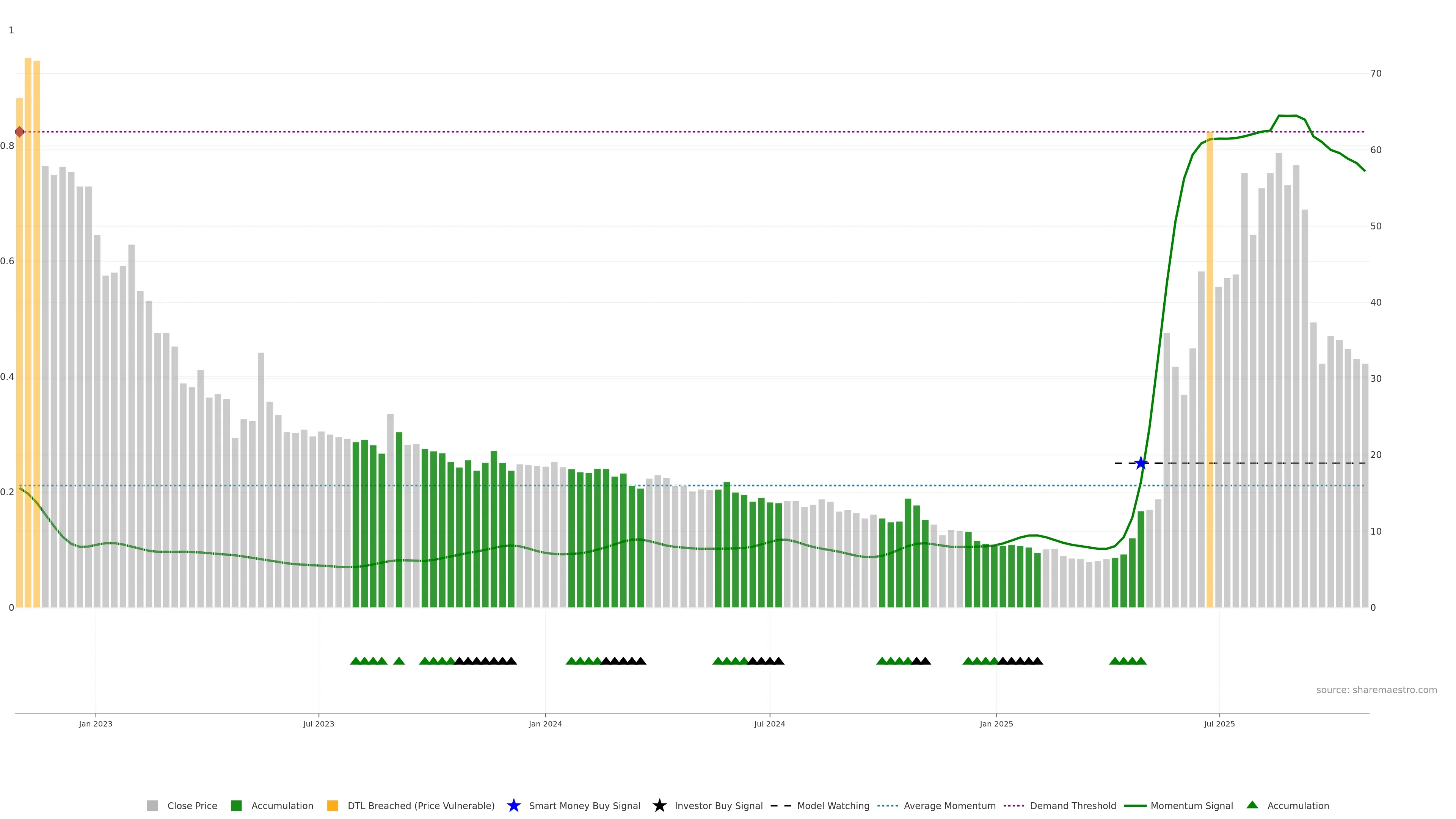The height and width of the screenshot is (819, 1456).
Task: Click the green Accumulation triangle in legend
Action: click(x=1252, y=805)
